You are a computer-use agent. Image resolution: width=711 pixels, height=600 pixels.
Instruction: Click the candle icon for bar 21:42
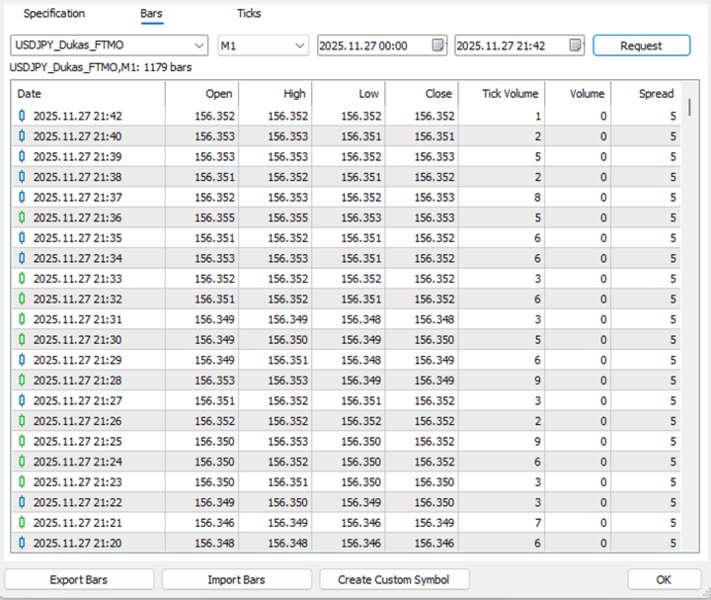tap(22, 116)
